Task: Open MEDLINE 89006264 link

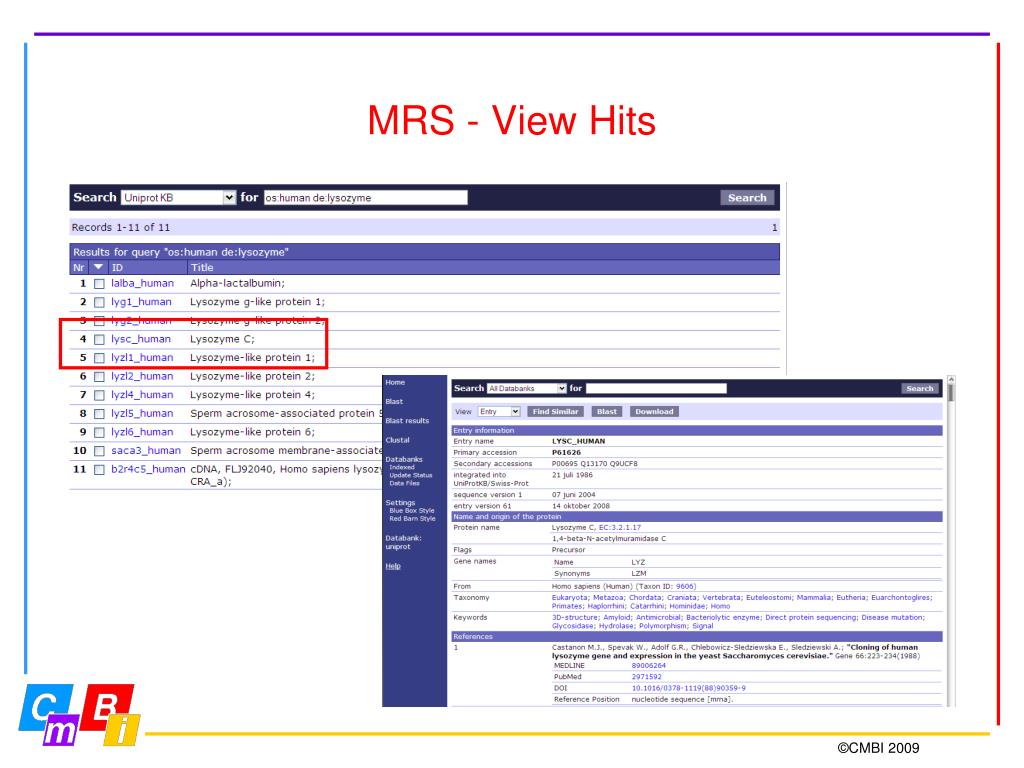Action: (x=648, y=665)
